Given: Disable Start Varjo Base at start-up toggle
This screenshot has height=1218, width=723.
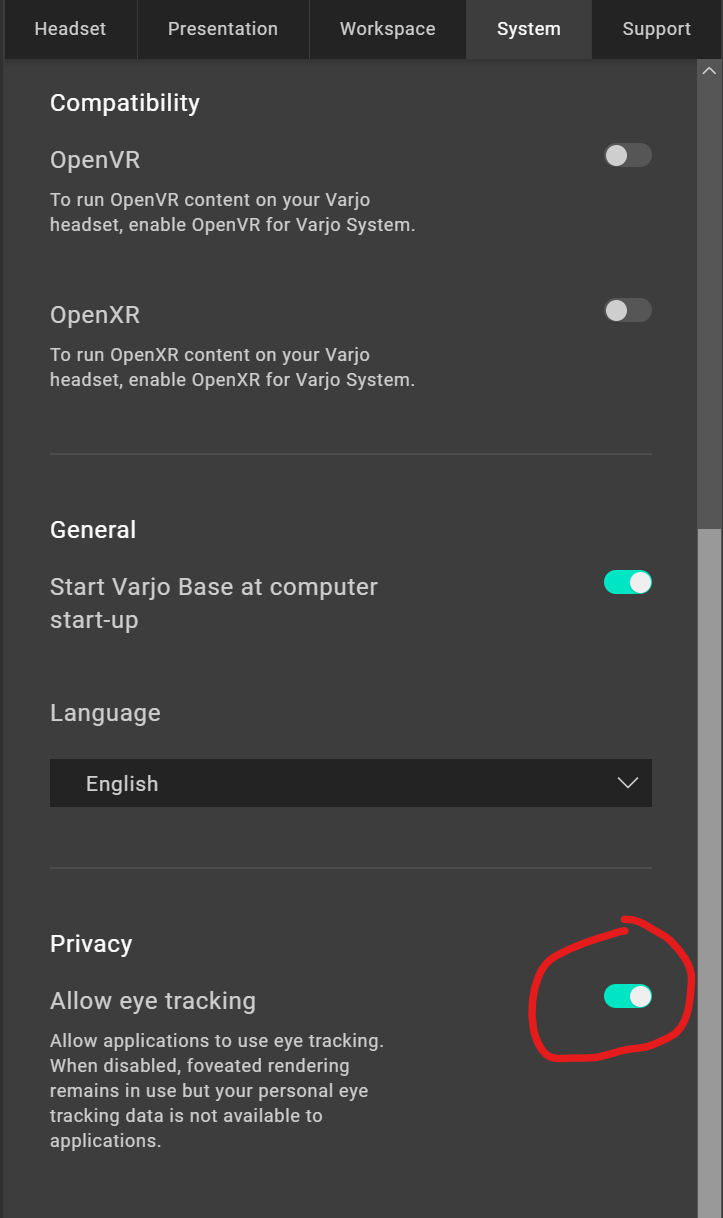Looking at the screenshot, I should pos(627,582).
